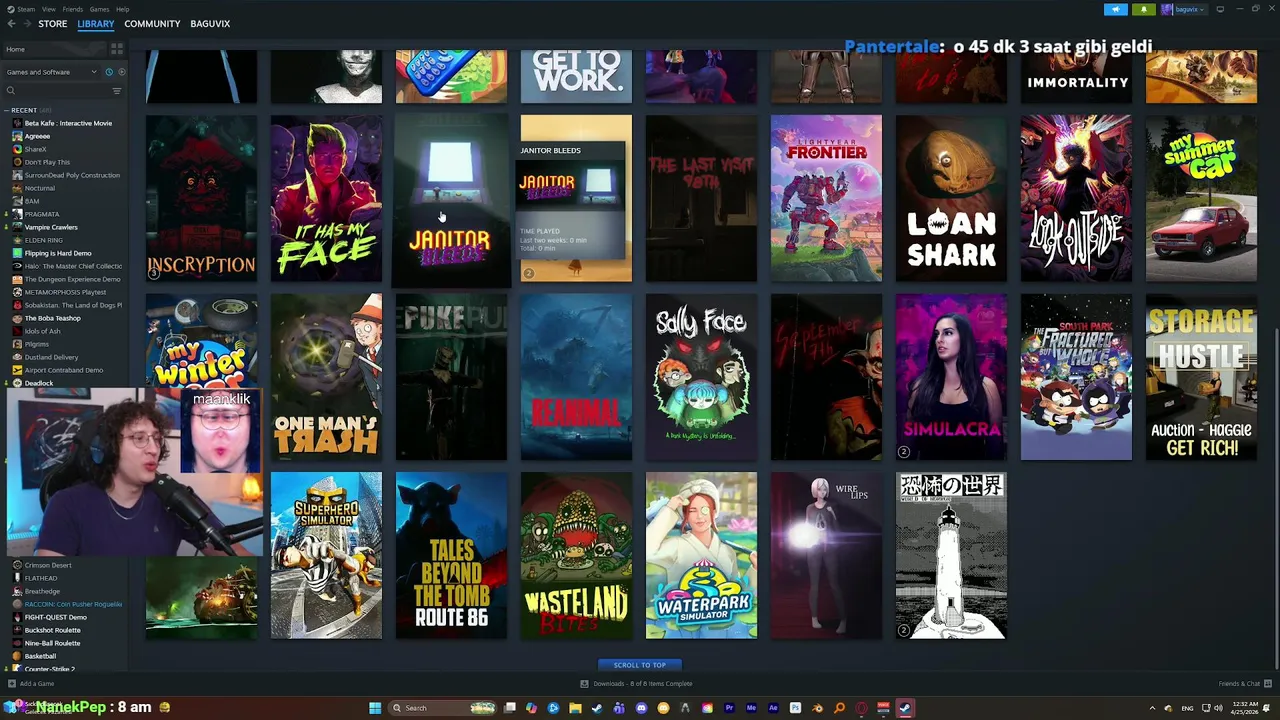The image size is (1280, 720).
Task: Open the View menu
Action: 48,9
